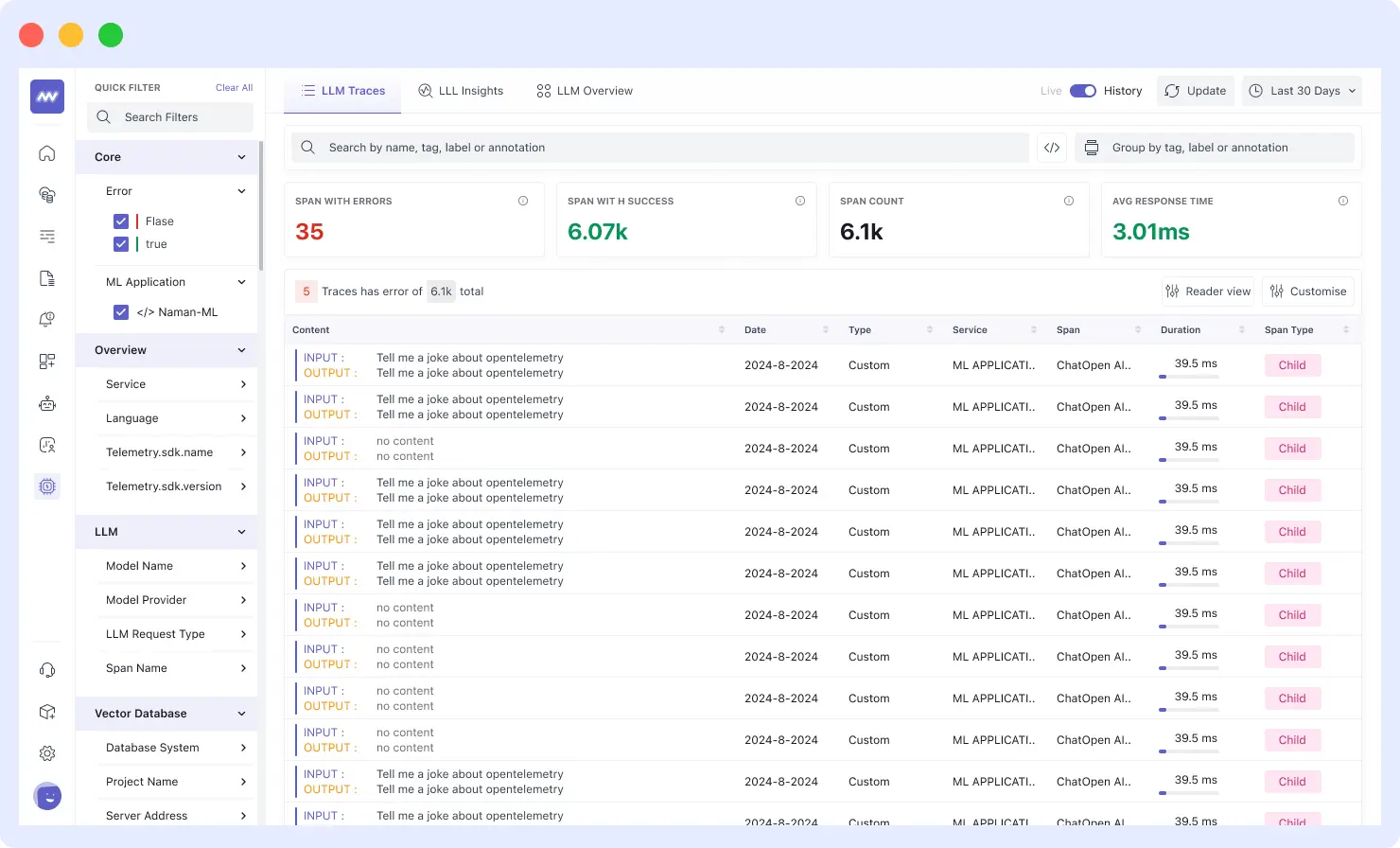Open the settings gear in sidebar
Image resolution: width=1400 pixels, height=848 pixels.
click(47, 753)
